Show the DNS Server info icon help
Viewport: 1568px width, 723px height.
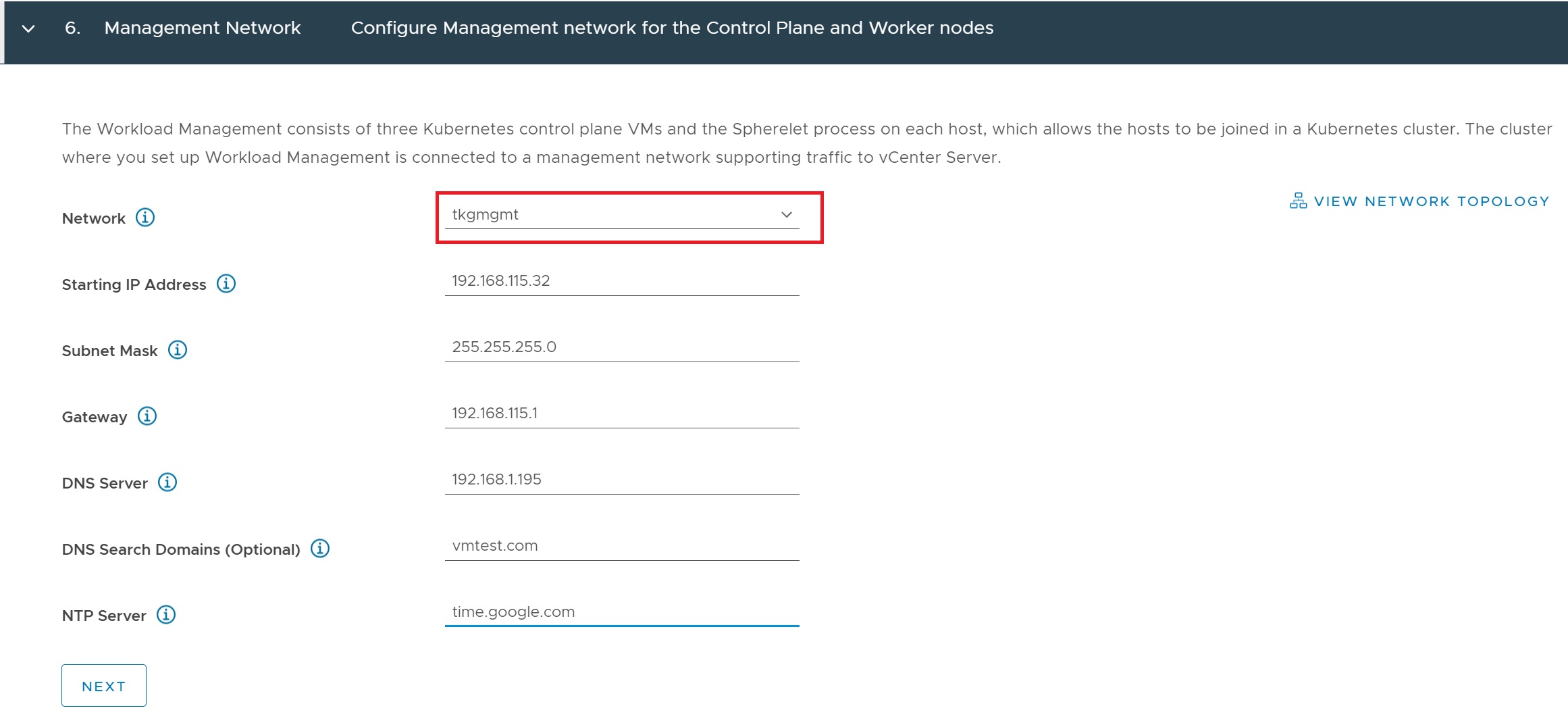167,482
